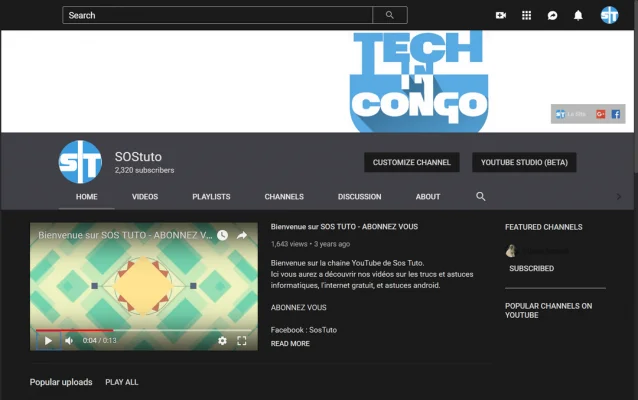Viewport: 638px width, 400px height.
Task: Open the create video camera icon
Action: click(500, 15)
